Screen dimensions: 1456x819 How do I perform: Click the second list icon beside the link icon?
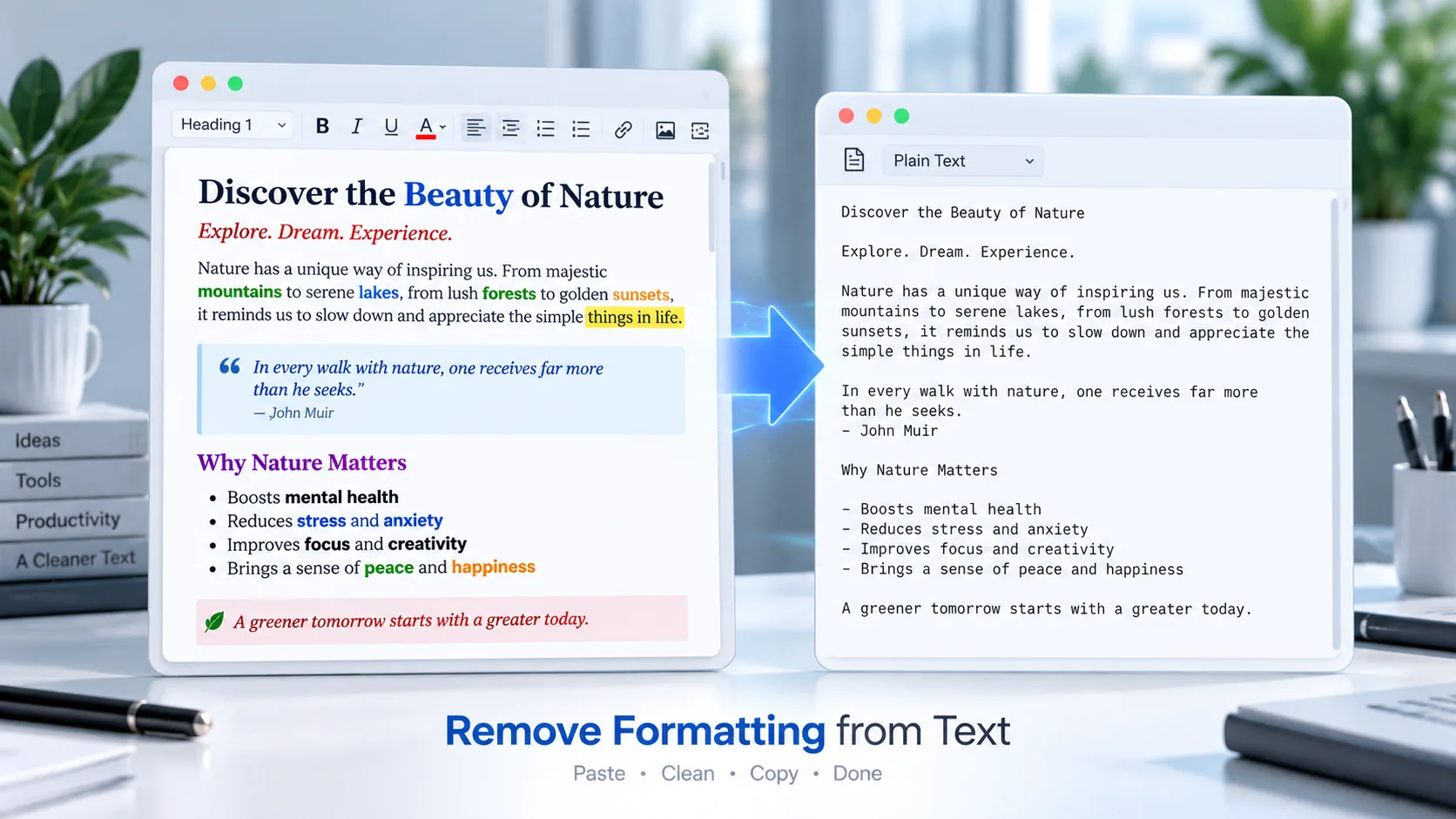(581, 130)
